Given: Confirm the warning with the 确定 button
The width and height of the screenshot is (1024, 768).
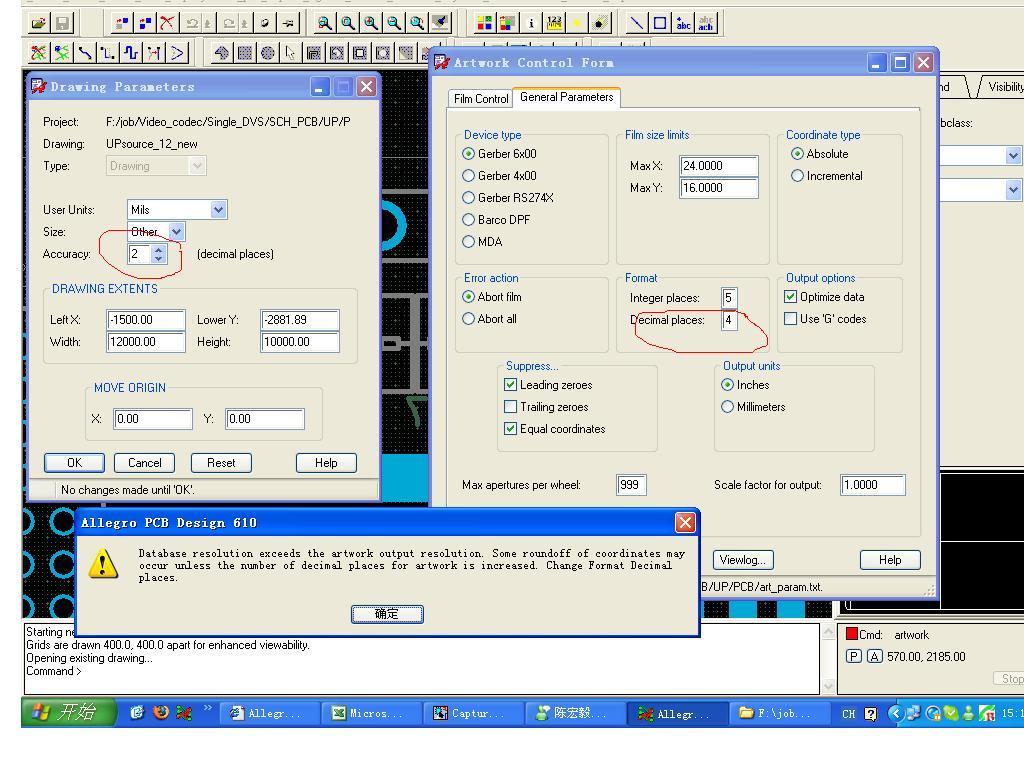Looking at the screenshot, I should (387, 614).
